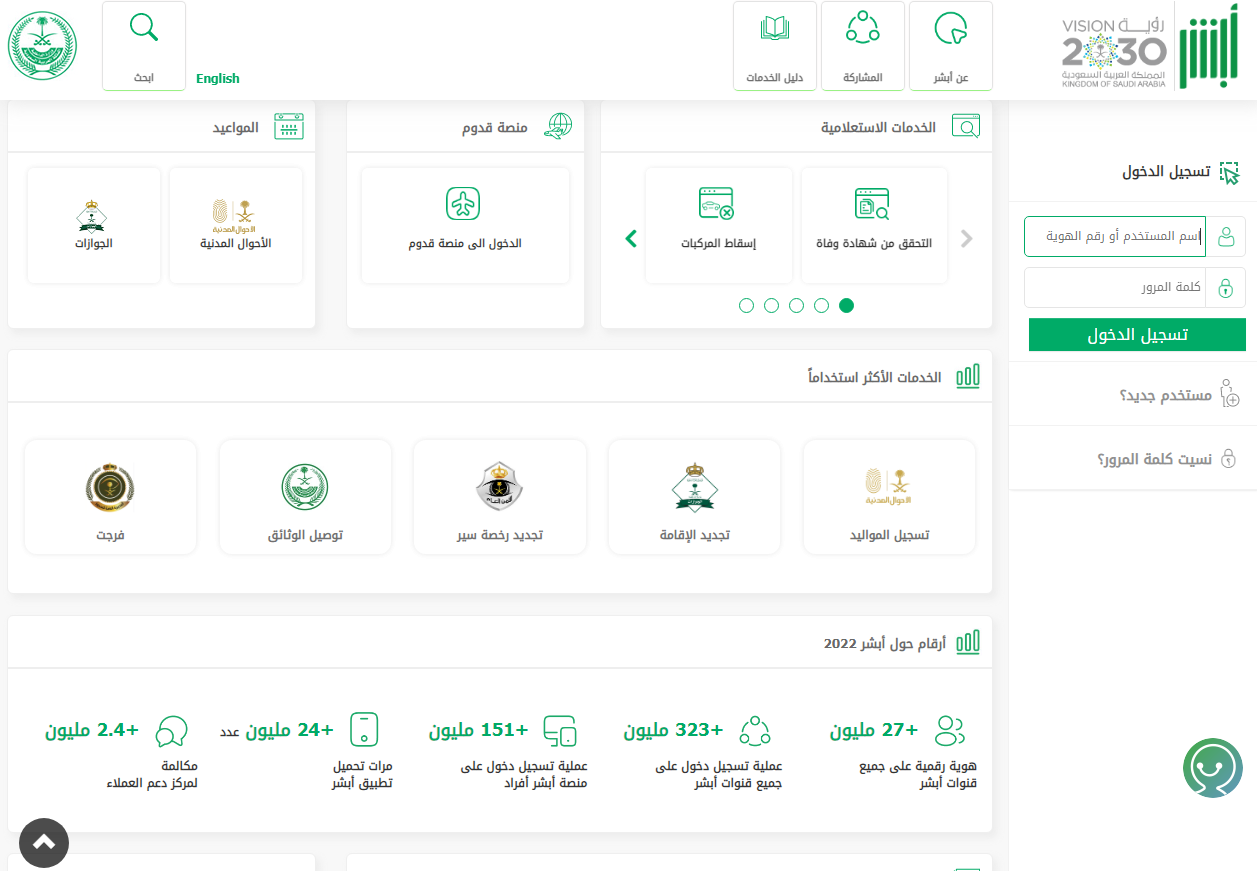The image size is (1257, 871).
Task: Switch site language to English
Action: [218, 79]
